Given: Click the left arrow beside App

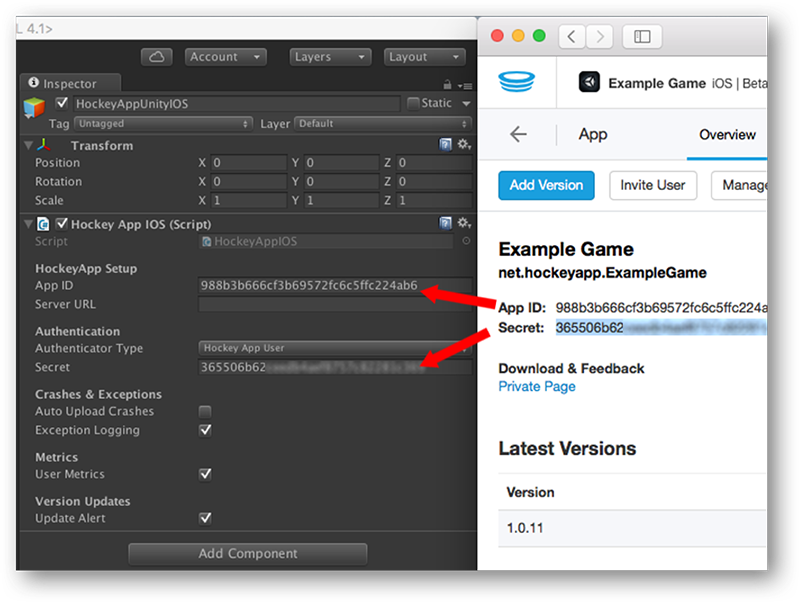Looking at the screenshot, I should 518,135.
